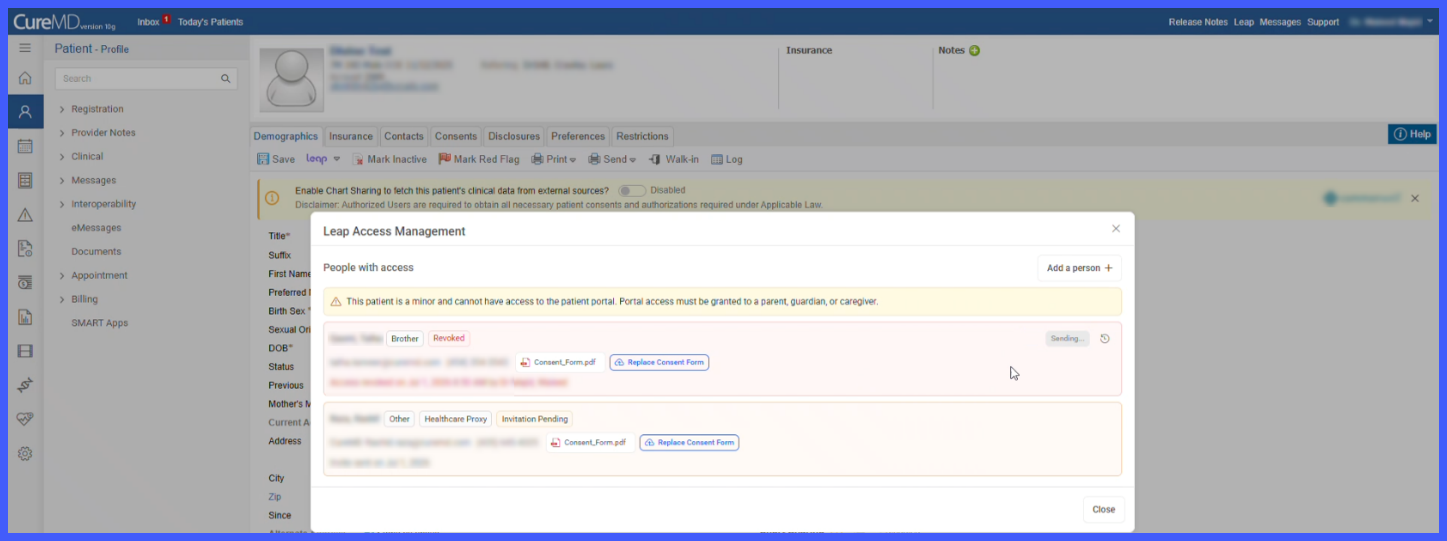This screenshot has height=541, width=1447.
Task: Click the patient Search input field
Action: (146, 78)
